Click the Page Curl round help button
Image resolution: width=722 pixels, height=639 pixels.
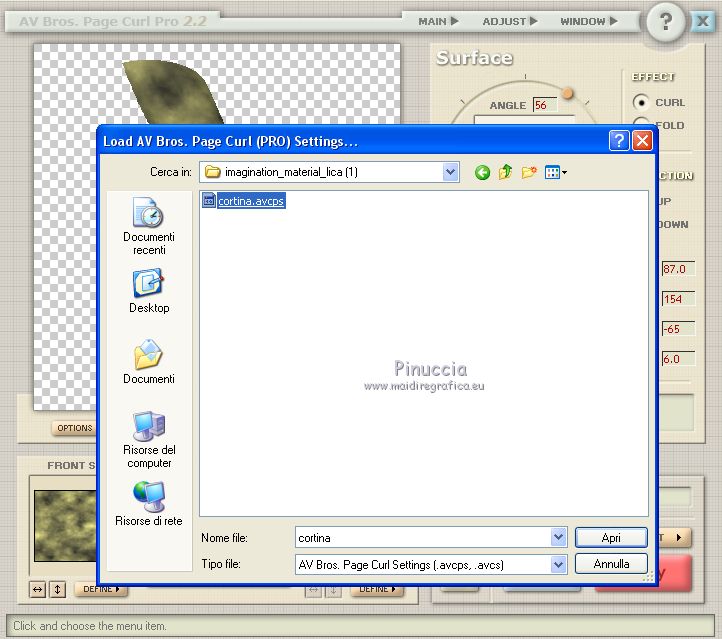tap(665, 21)
